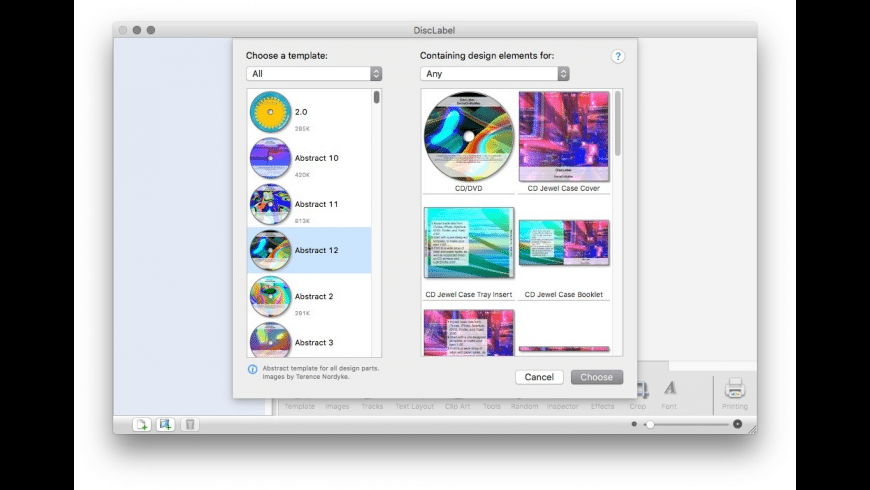The image size is (870, 490).
Task: Open the design elements 'Any' dropdown
Action: click(495, 74)
